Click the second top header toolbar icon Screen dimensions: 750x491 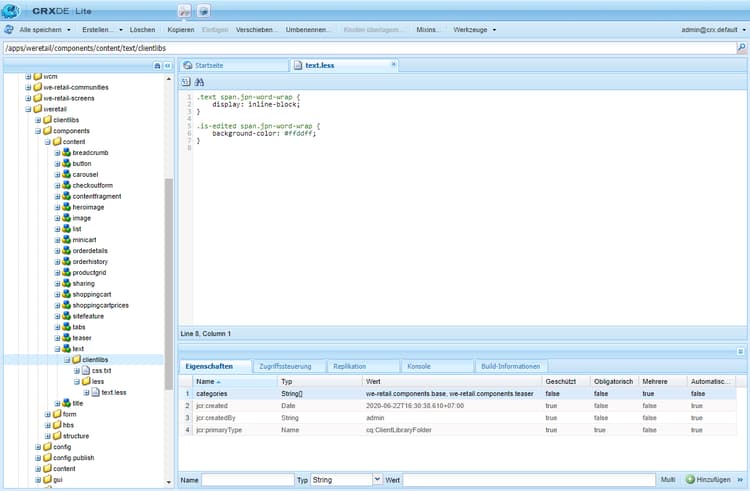click(204, 11)
